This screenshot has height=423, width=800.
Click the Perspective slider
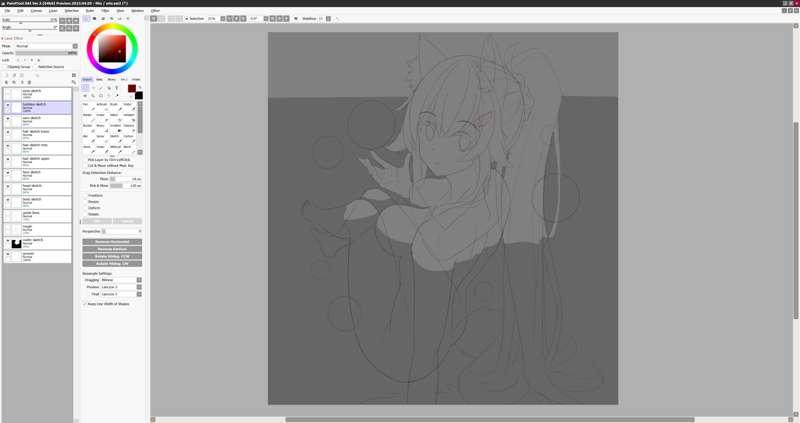pyautogui.click(x=121, y=232)
